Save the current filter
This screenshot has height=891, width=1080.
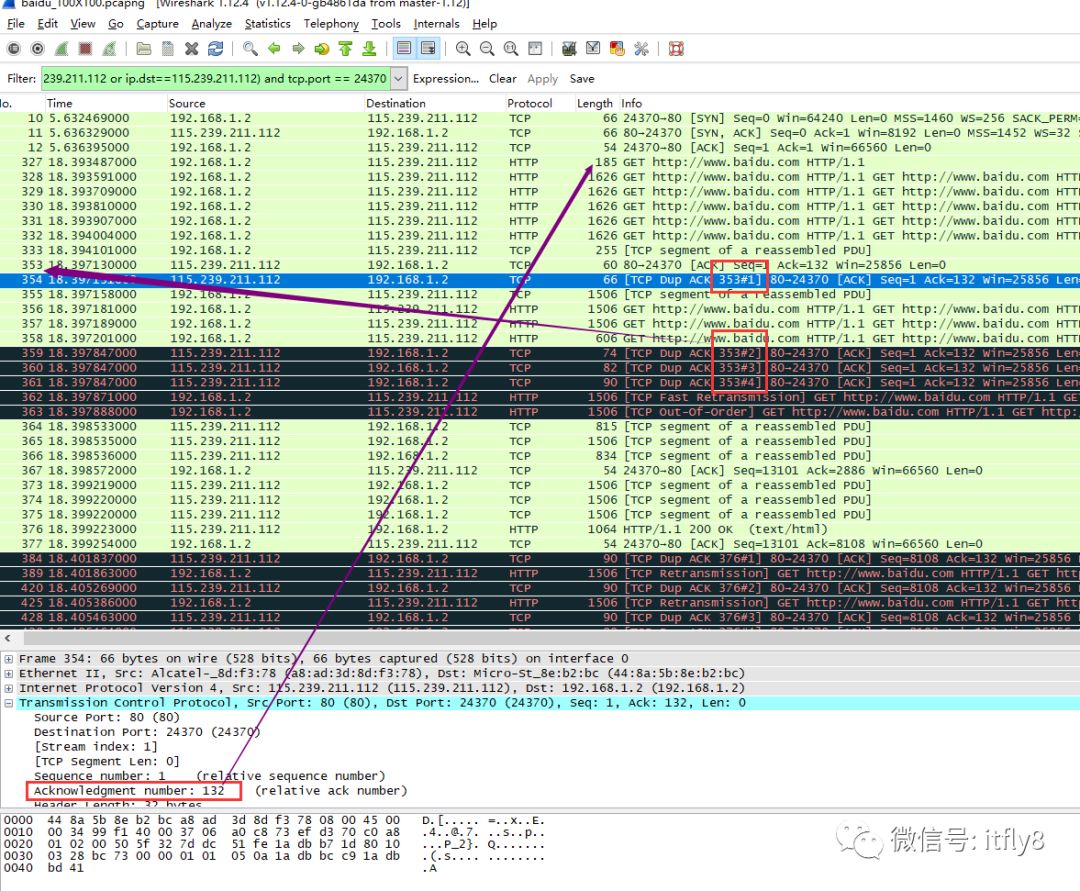click(582, 78)
